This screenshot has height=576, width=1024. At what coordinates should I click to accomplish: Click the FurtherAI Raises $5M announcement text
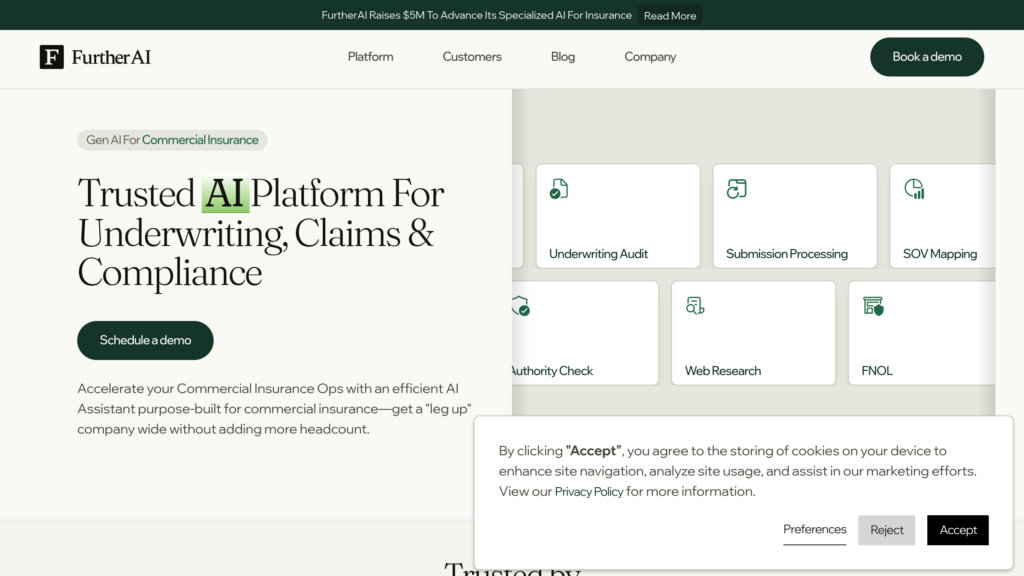tap(476, 15)
